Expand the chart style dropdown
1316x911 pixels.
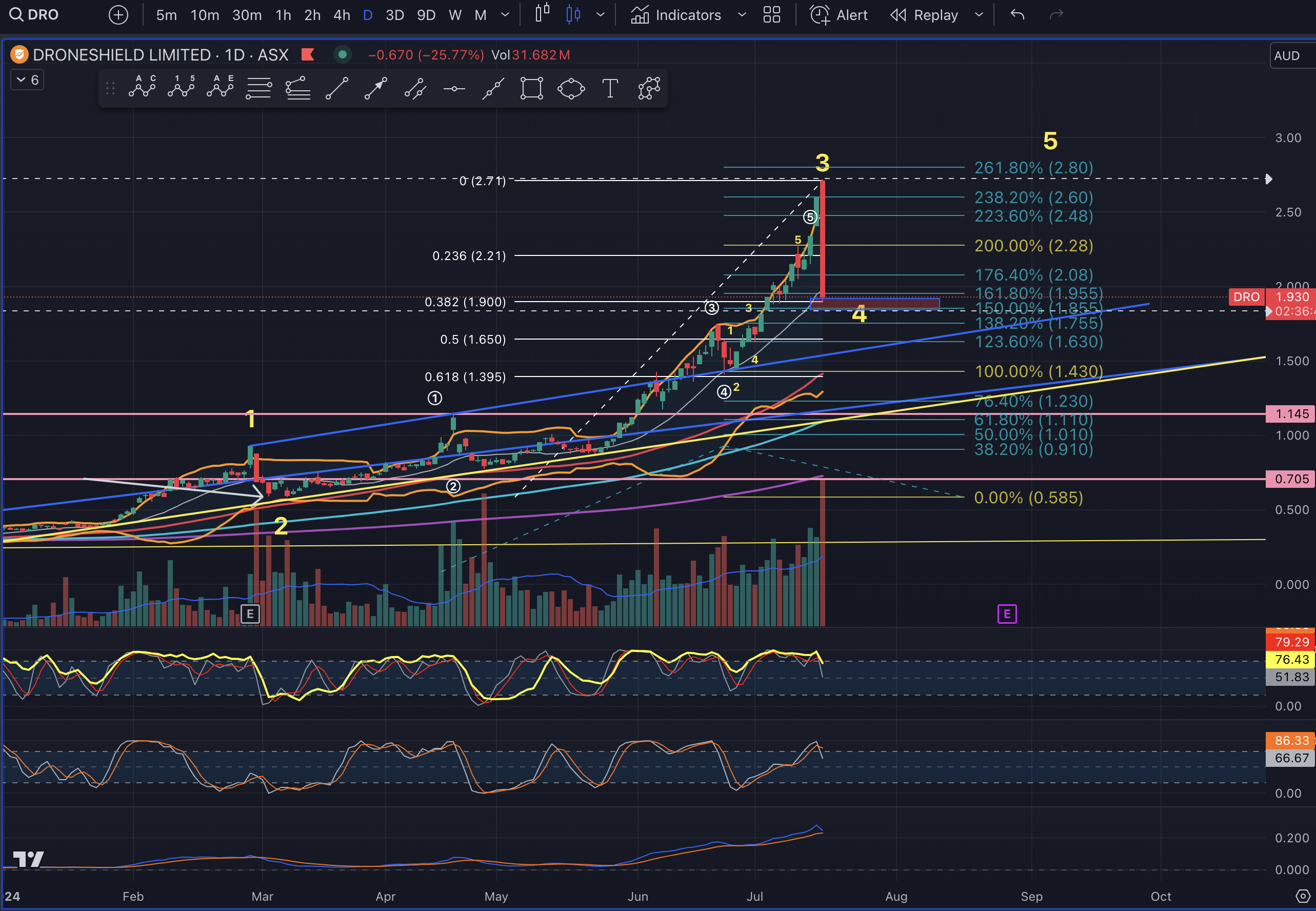pos(601,15)
